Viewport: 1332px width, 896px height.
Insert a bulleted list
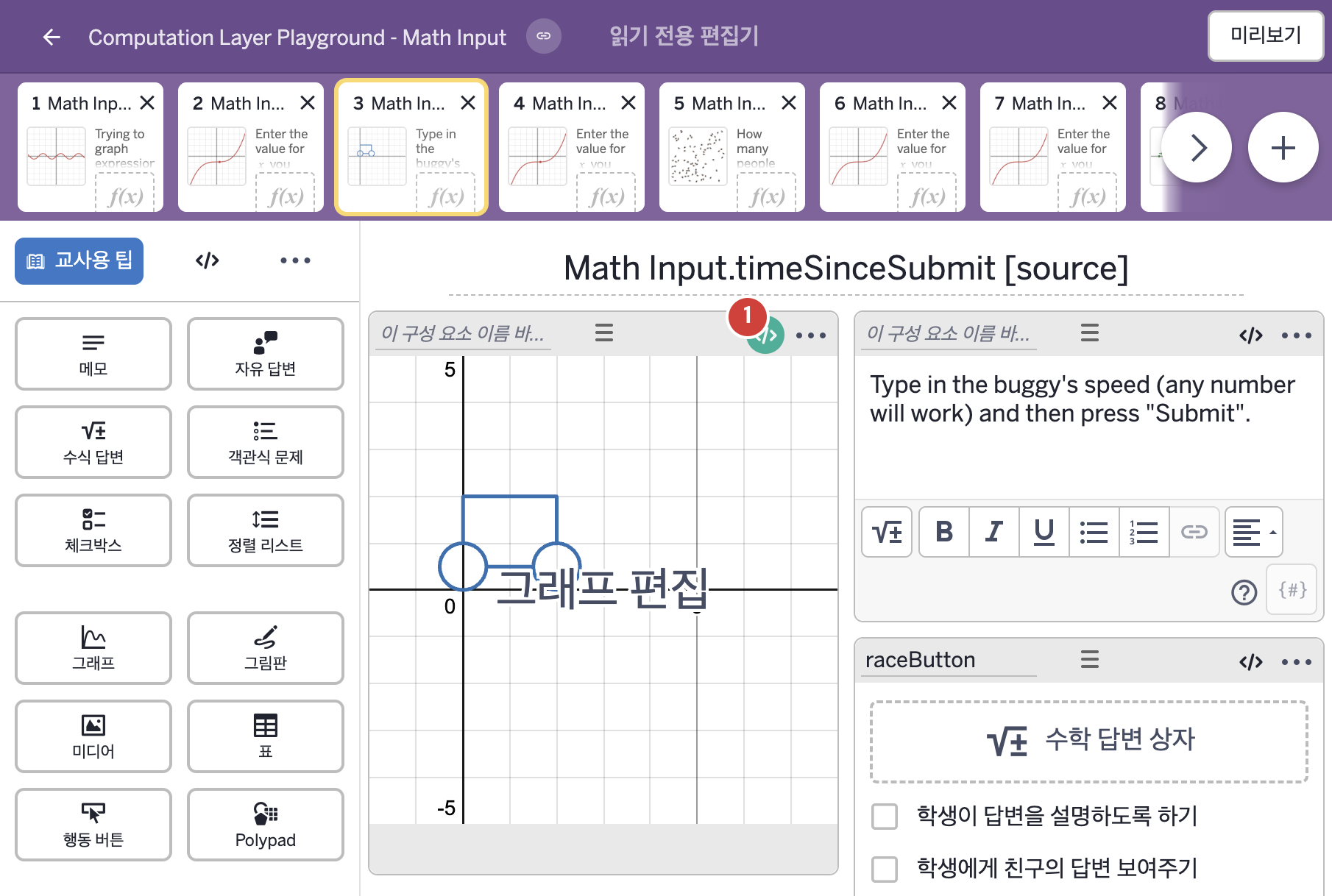(x=1094, y=531)
